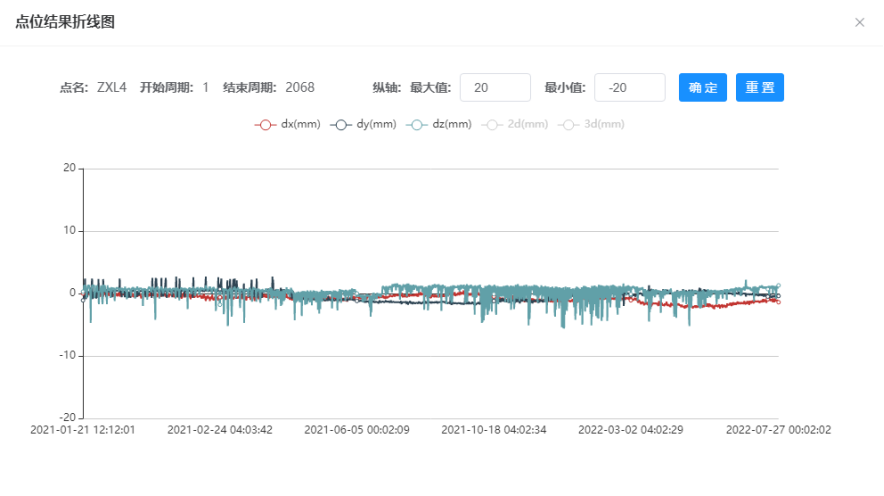
Task: Click the red dx(mm) legend marker icon
Action: (265, 125)
